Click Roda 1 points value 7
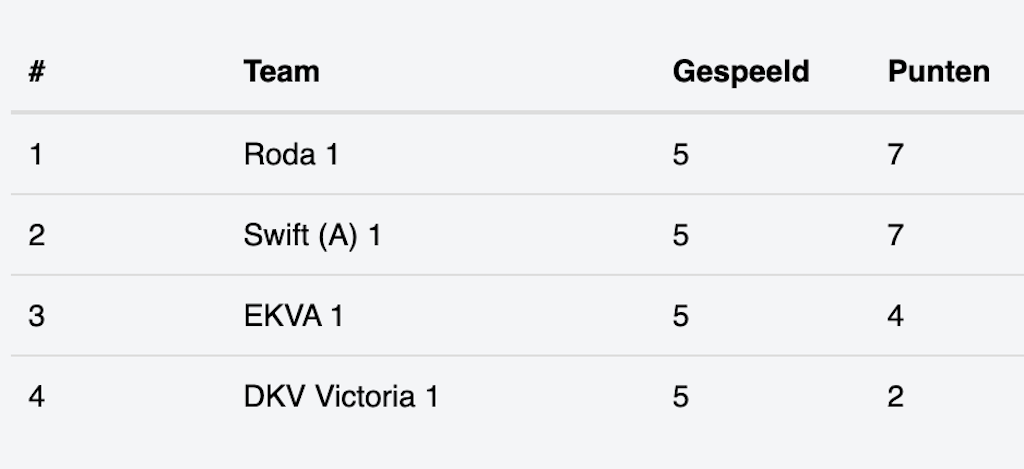This screenshot has height=469, width=1024. coord(895,155)
